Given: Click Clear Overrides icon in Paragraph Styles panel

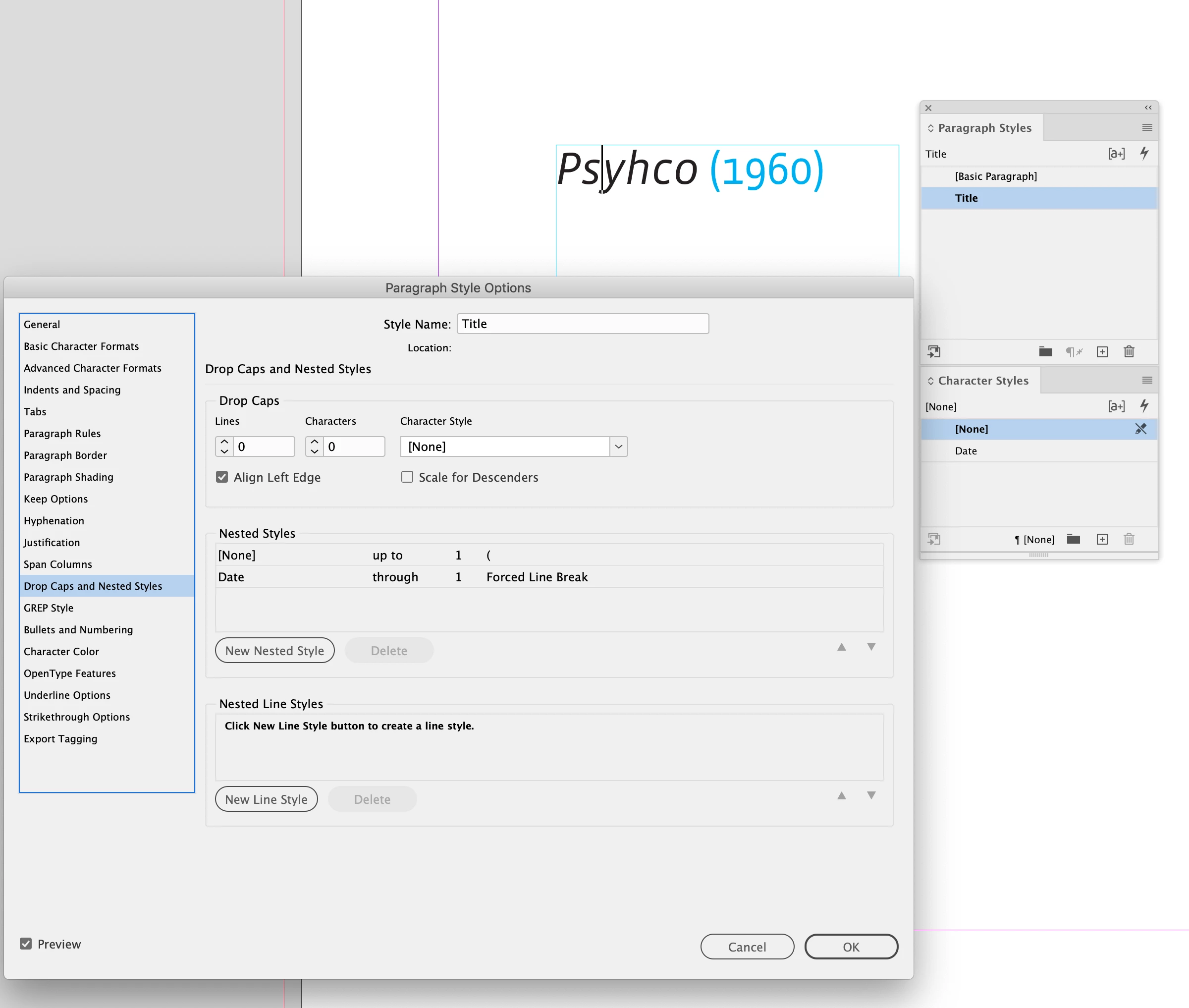Looking at the screenshot, I should click(1074, 352).
